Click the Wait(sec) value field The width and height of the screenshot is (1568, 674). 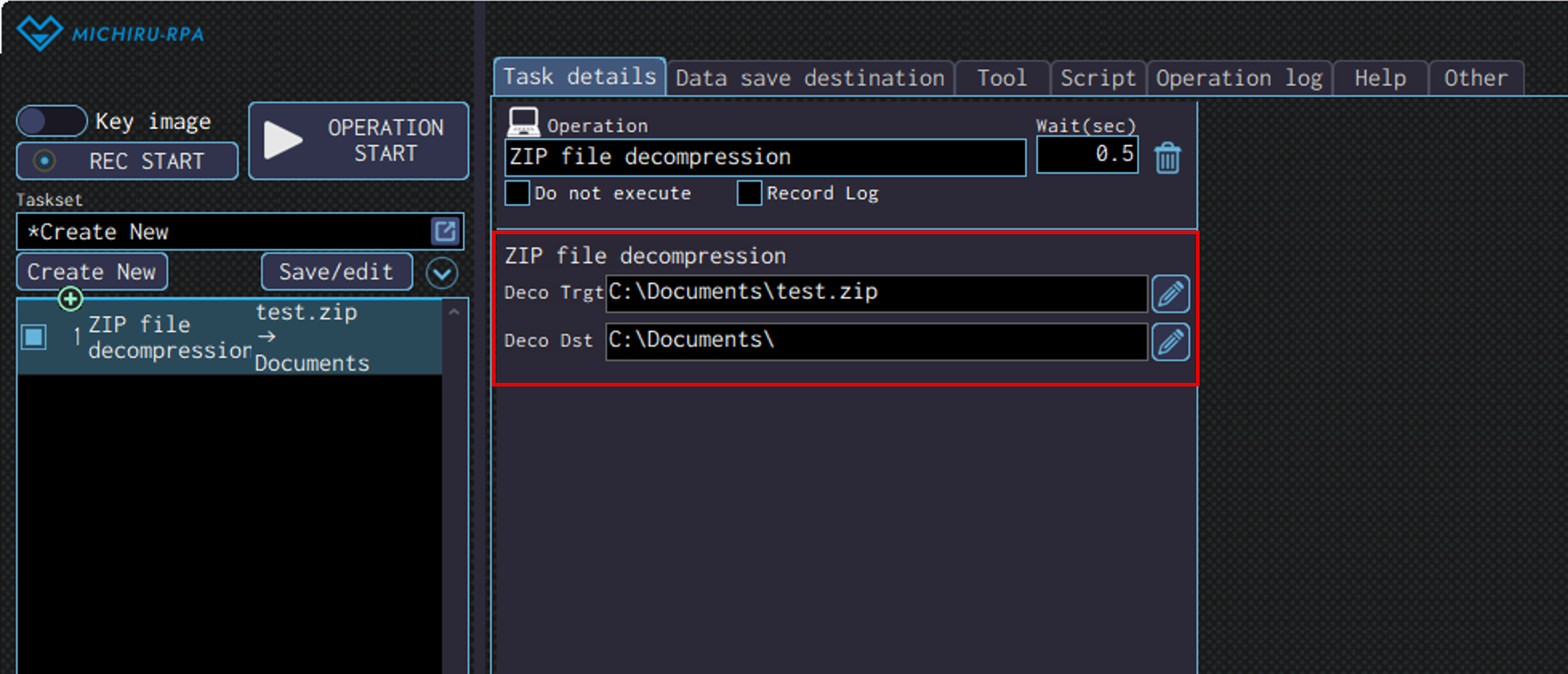tap(1087, 155)
